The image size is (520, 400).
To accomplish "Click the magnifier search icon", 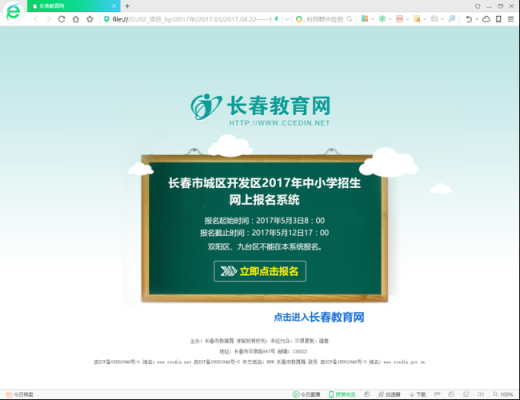I will pyautogui.click(x=349, y=19).
